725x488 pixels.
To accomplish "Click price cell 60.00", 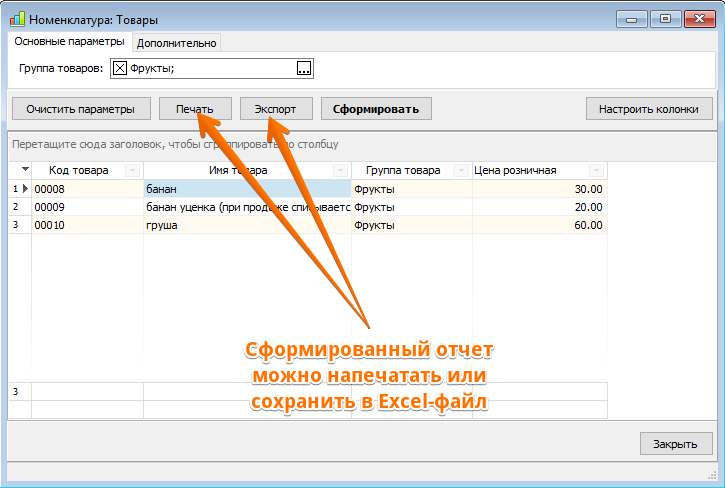I will tap(540, 225).
